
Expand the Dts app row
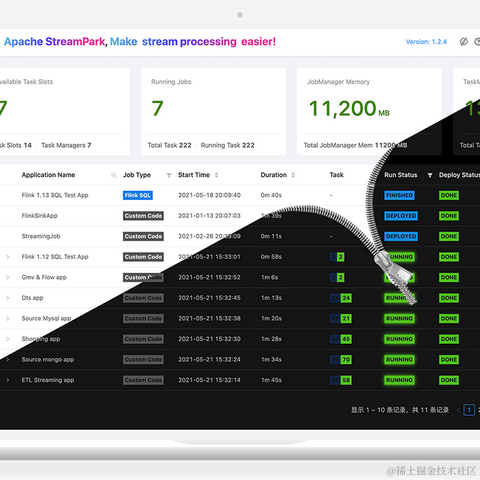(x=7, y=298)
